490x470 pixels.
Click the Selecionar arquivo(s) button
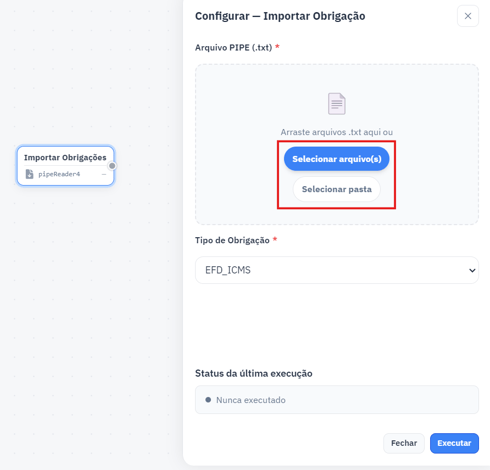337,159
